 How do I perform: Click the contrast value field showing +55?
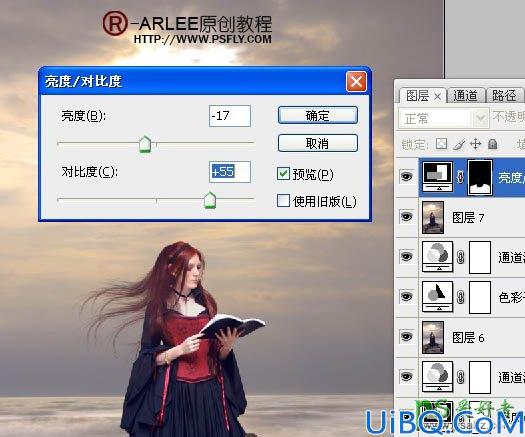point(230,172)
